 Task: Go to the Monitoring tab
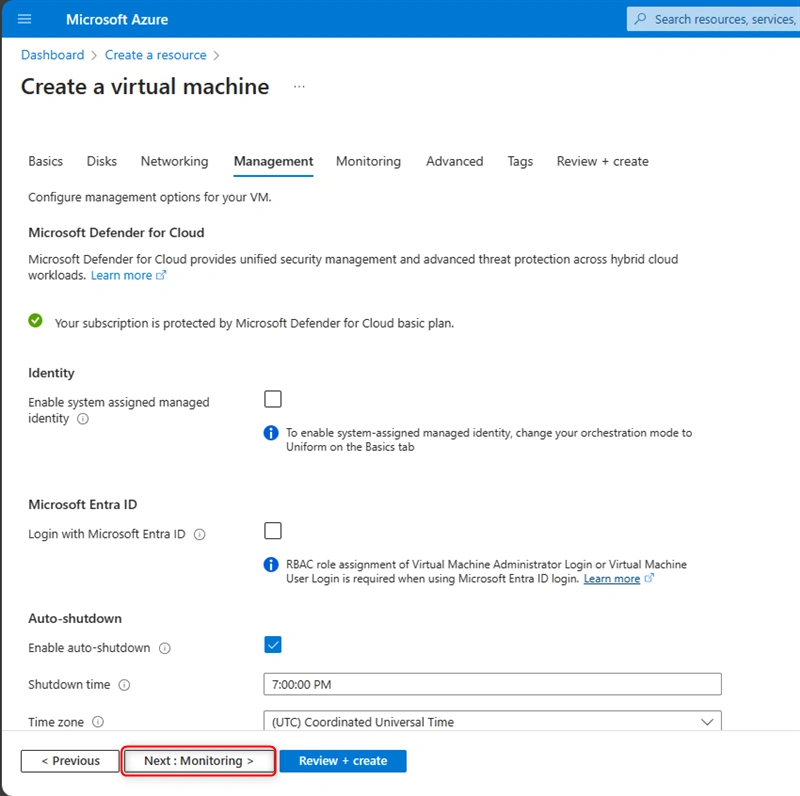(368, 161)
